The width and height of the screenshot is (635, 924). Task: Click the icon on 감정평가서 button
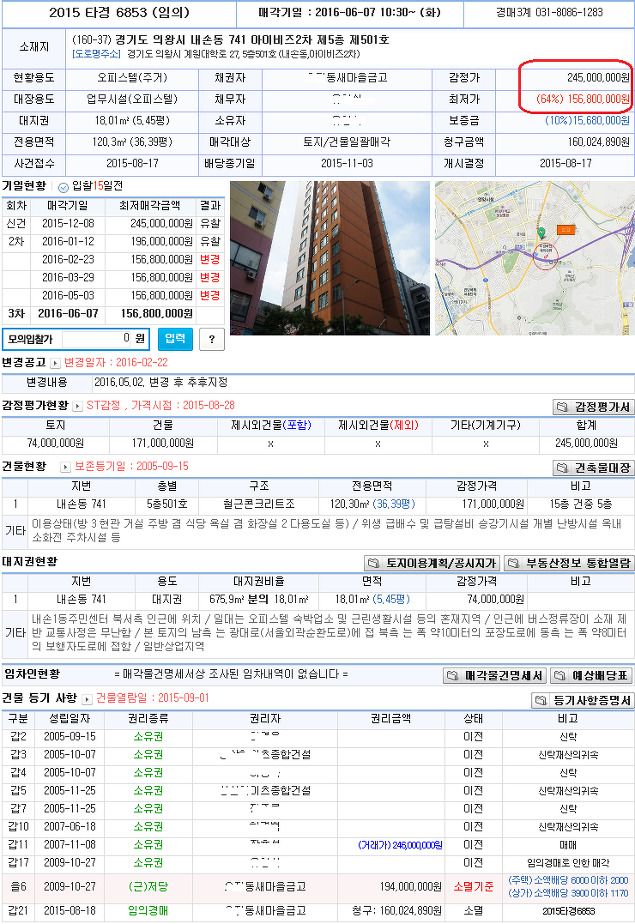pos(563,407)
